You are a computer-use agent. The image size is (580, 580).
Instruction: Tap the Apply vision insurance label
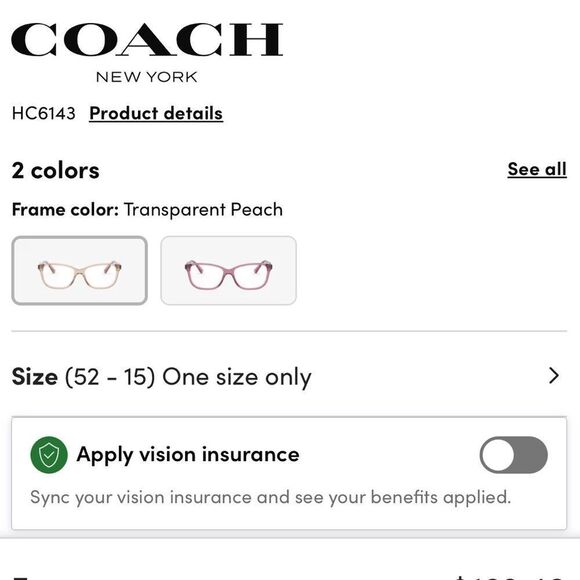188,455
